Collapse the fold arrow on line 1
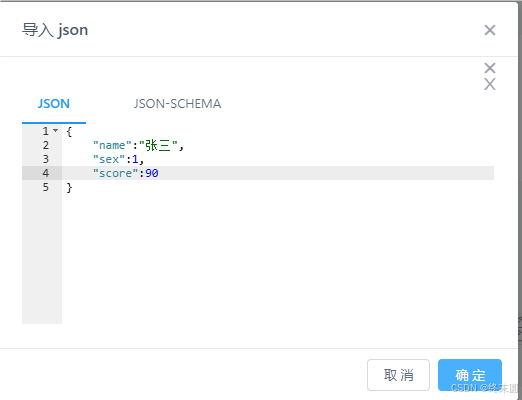 (56, 130)
